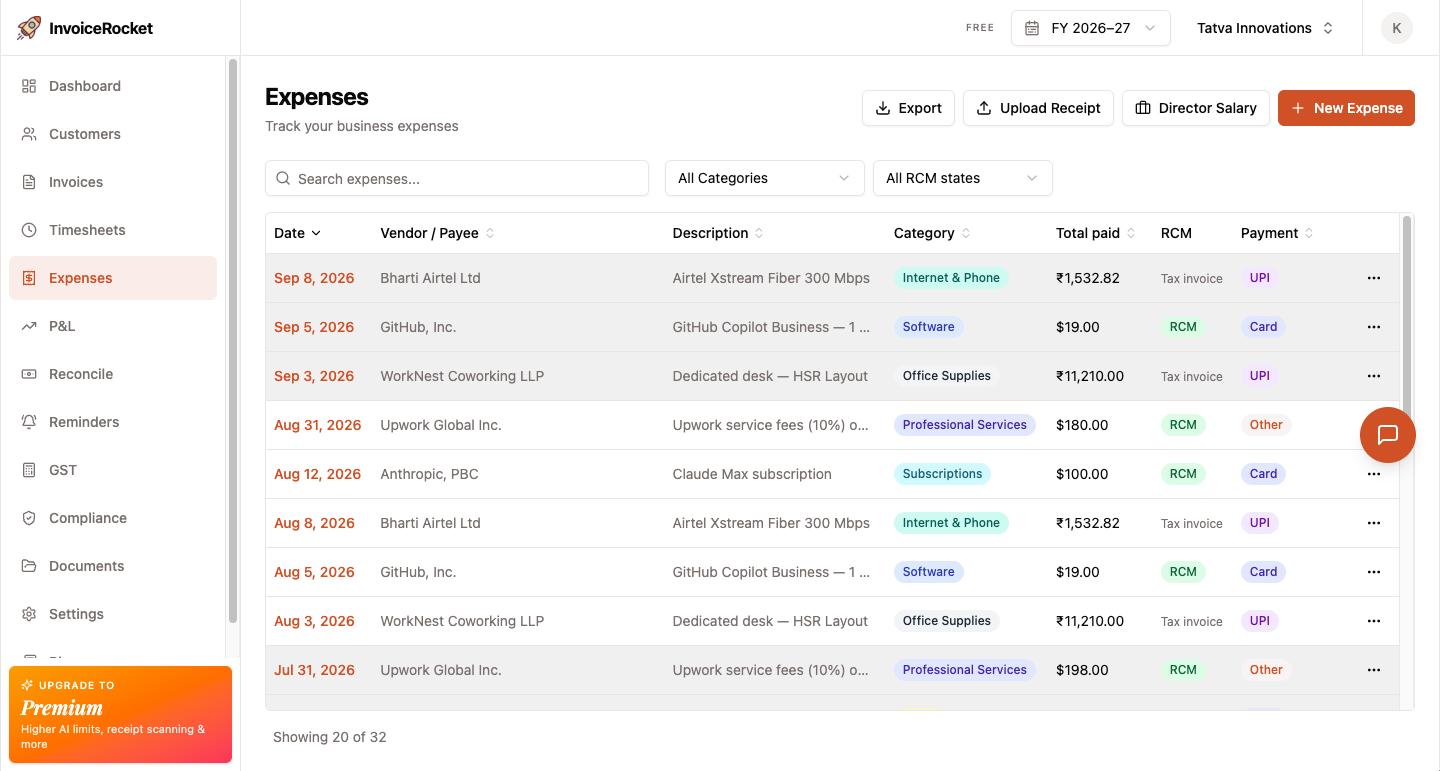Viewport: 1440px width, 771px height.
Task: Sort expenses by Date column
Action: (x=298, y=233)
